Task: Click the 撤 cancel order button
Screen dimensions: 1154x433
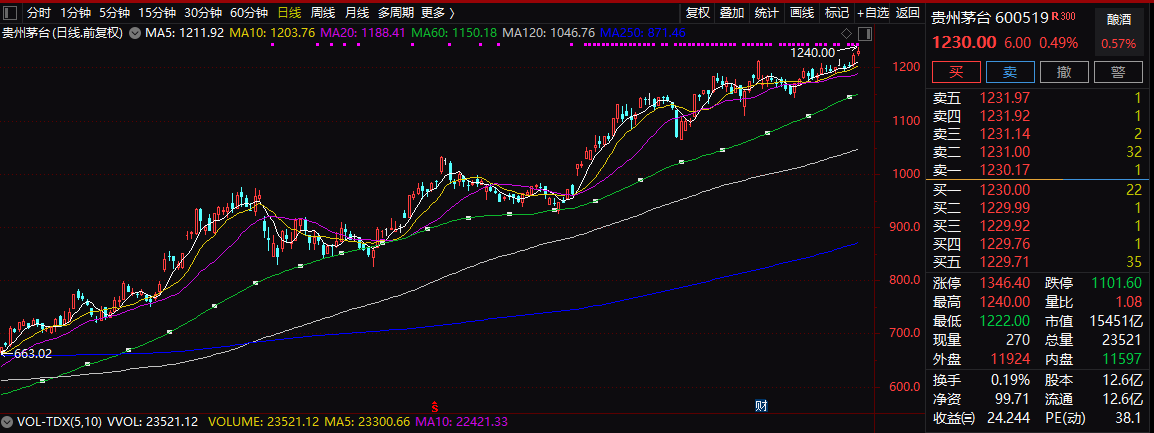Action: click(1064, 72)
